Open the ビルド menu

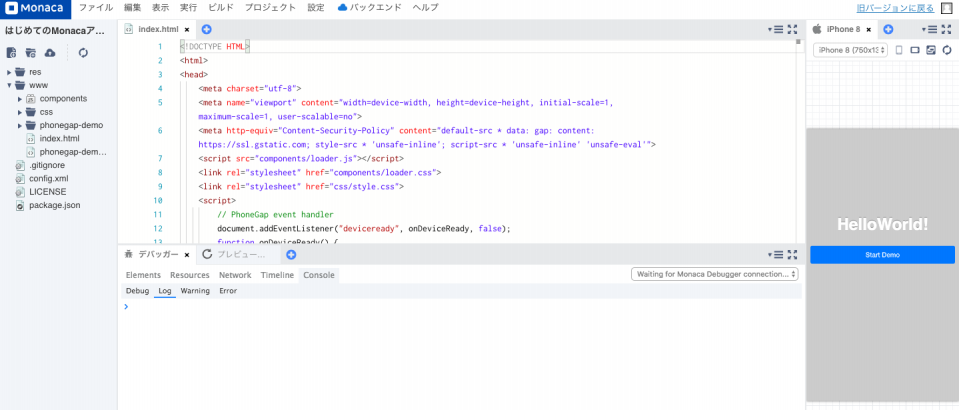(220, 8)
